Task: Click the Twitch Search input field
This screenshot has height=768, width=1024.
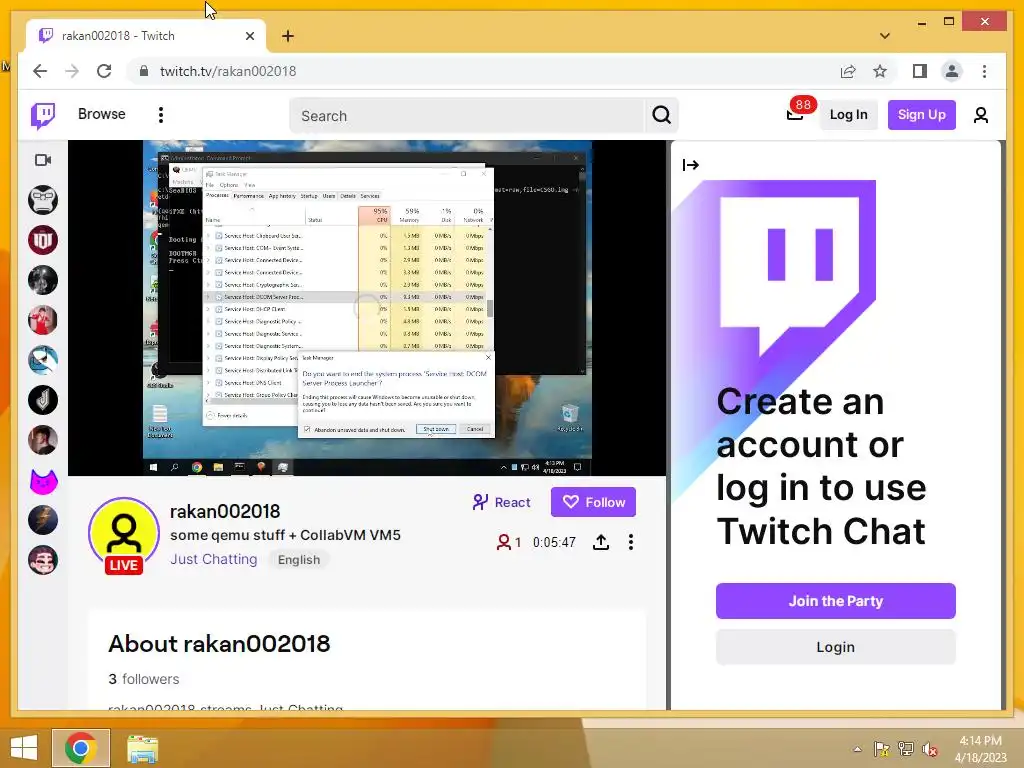Action: [x=466, y=116]
